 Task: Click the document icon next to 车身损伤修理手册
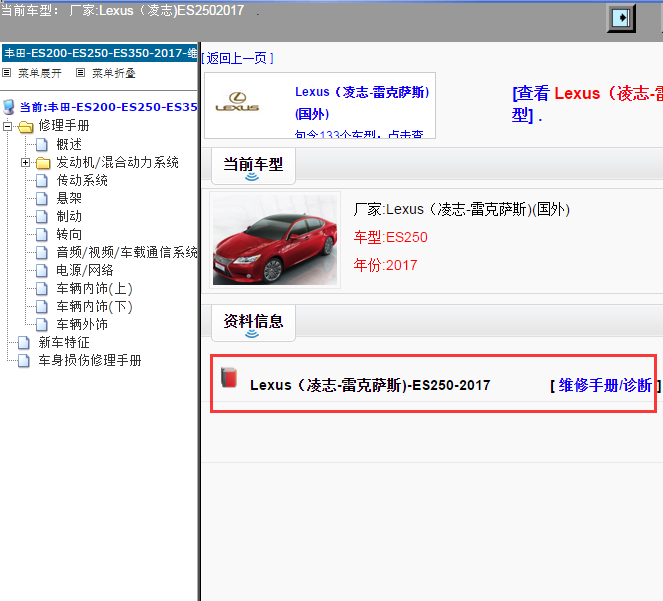tap(24, 360)
